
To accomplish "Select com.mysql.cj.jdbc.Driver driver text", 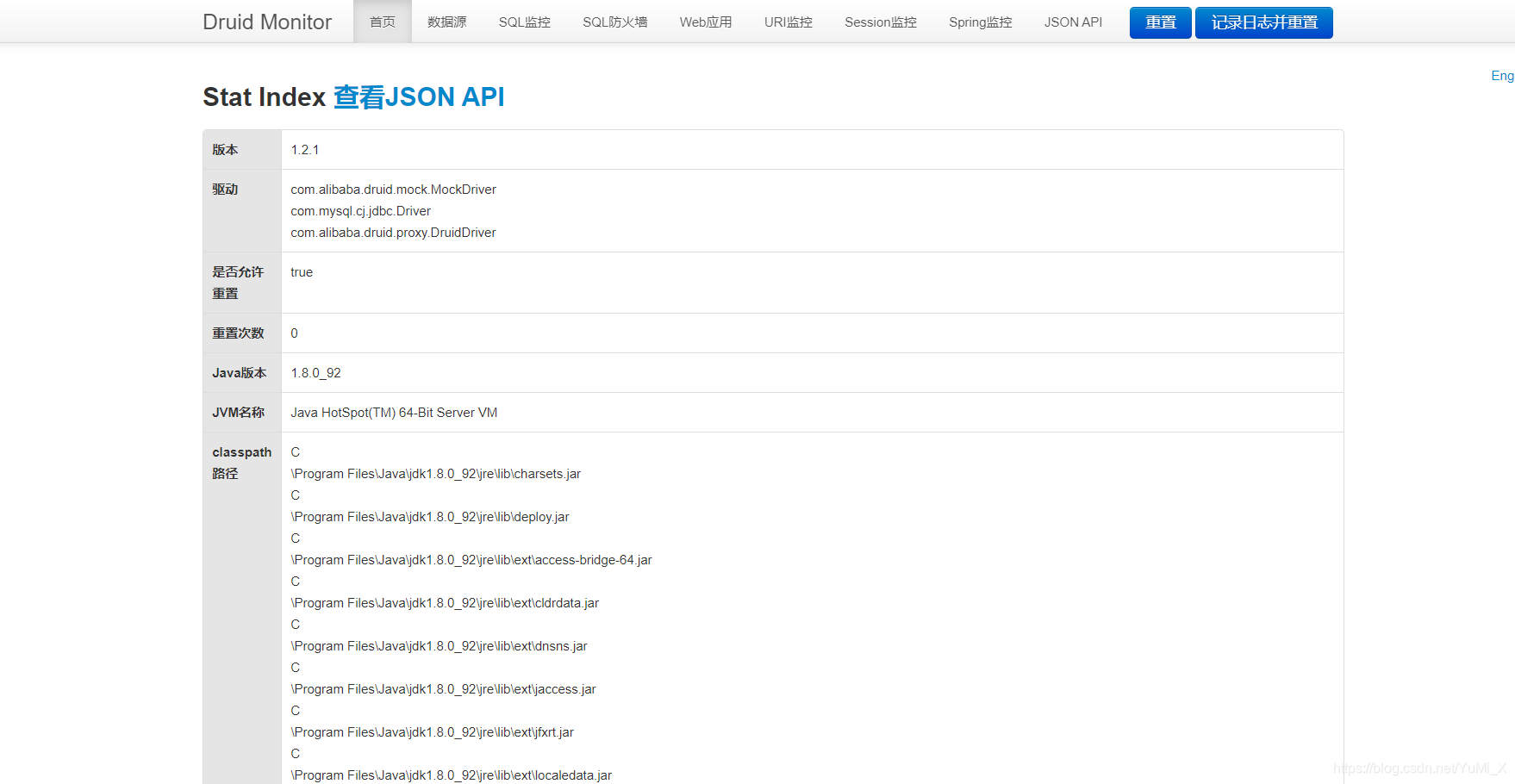I will (x=360, y=211).
